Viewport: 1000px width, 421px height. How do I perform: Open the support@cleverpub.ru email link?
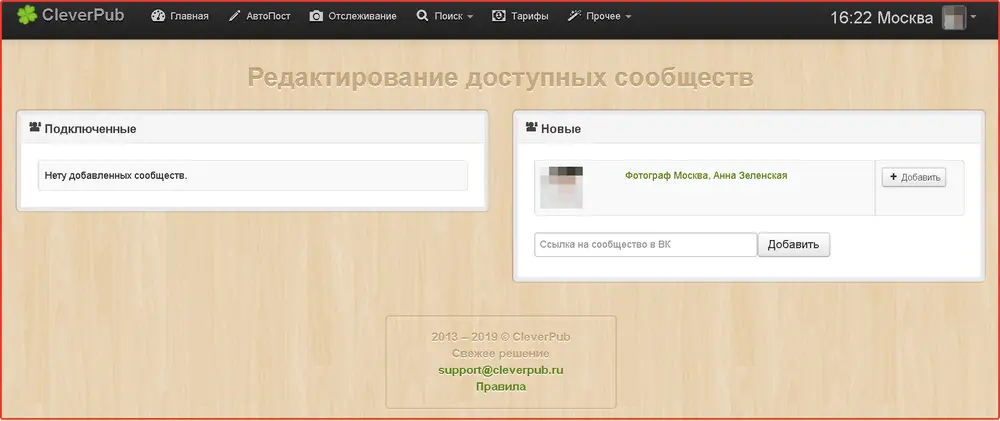pyautogui.click(x=501, y=370)
